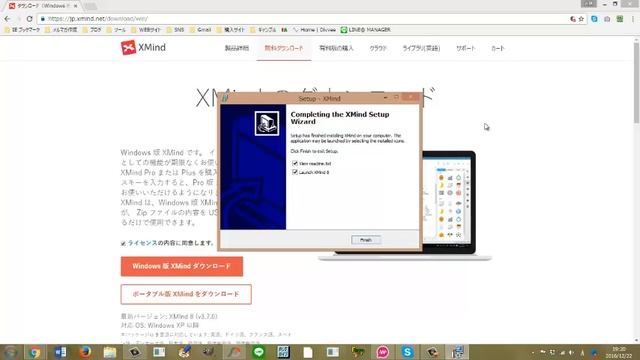
Task: Open the SNS bookmarks folder
Action: coord(176,30)
